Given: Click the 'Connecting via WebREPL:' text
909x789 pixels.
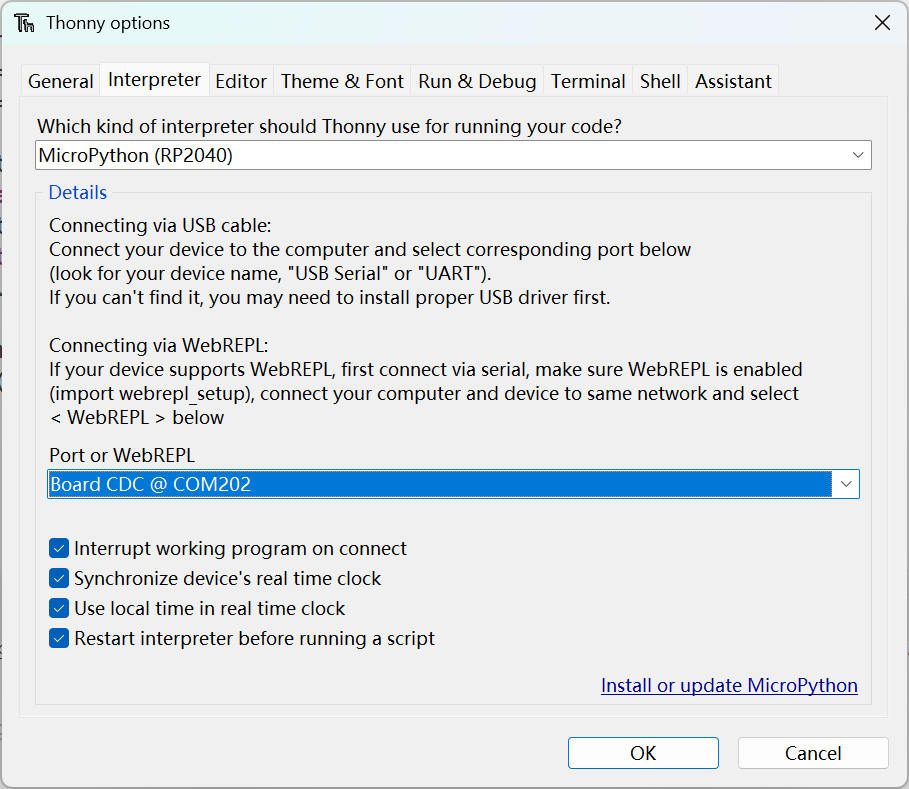Looking at the screenshot, I should (x=159, y=345).
